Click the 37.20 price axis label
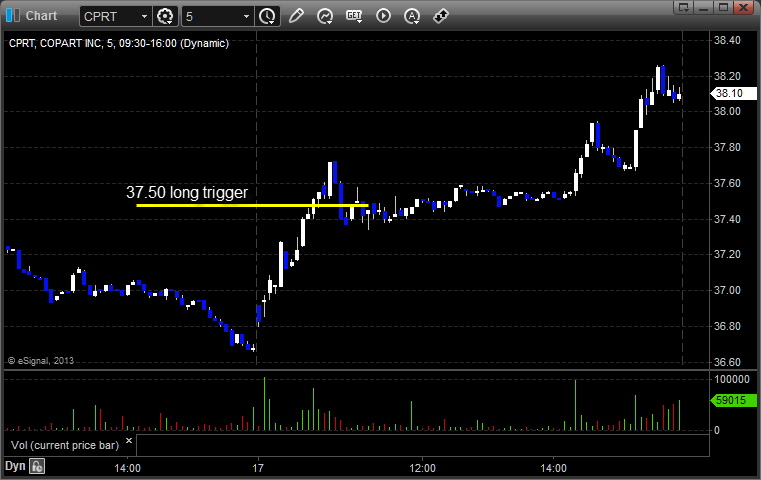Viewport: 761px width, 480px height. pyautogui.click(x=727, y=255)
